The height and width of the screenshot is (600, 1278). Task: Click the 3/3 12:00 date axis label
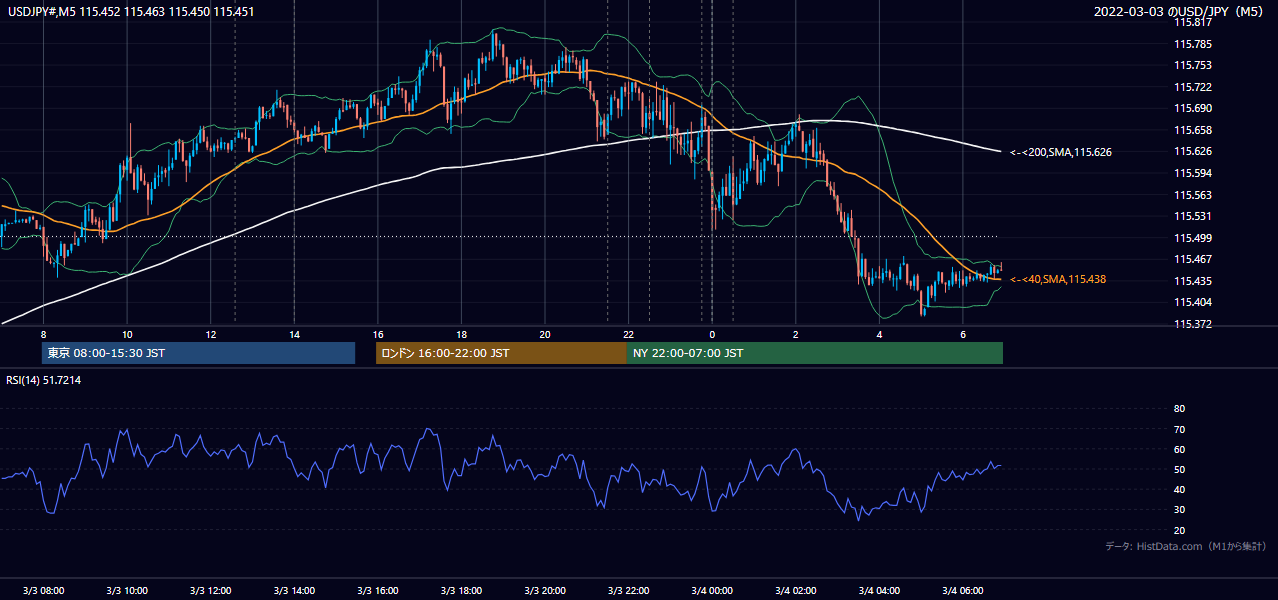[211, 590]
